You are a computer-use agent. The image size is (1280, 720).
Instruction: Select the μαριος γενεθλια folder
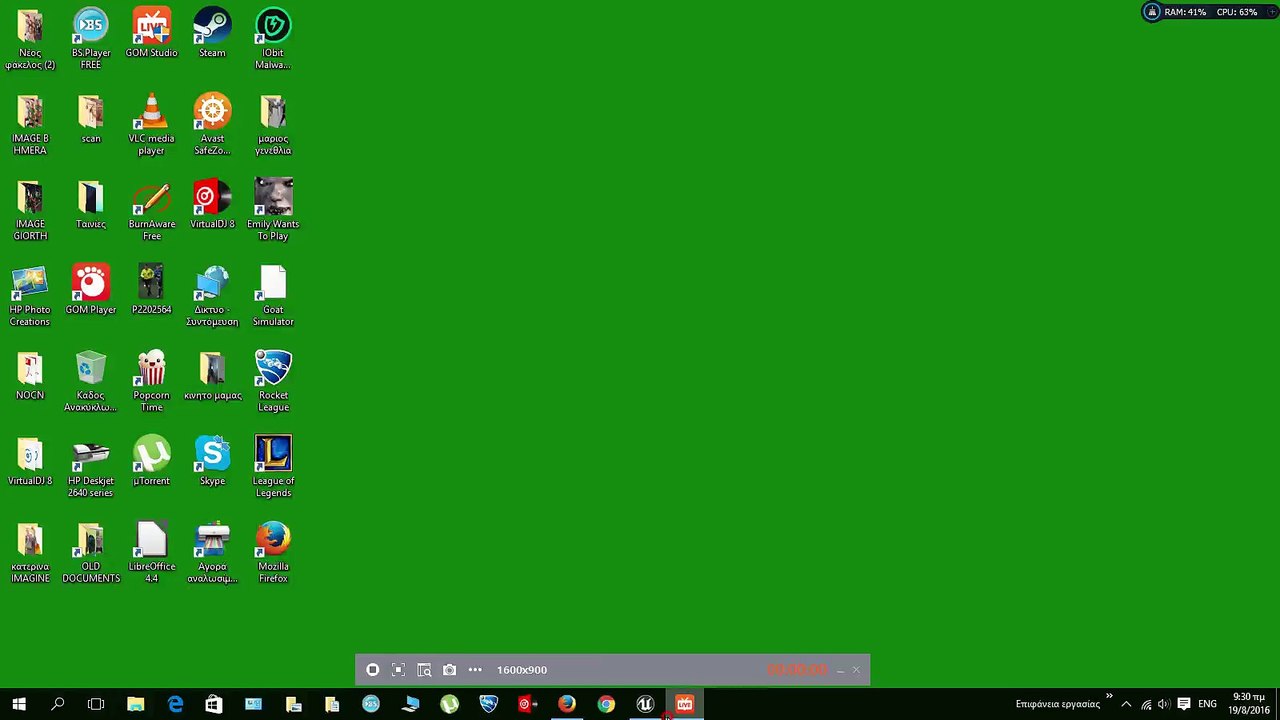point(273,125)
